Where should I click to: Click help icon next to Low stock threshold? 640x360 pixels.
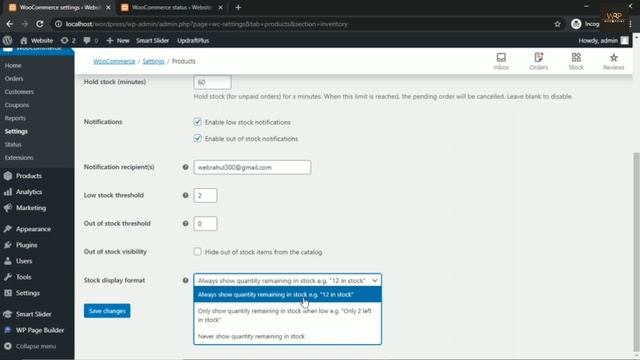[185, 196]
